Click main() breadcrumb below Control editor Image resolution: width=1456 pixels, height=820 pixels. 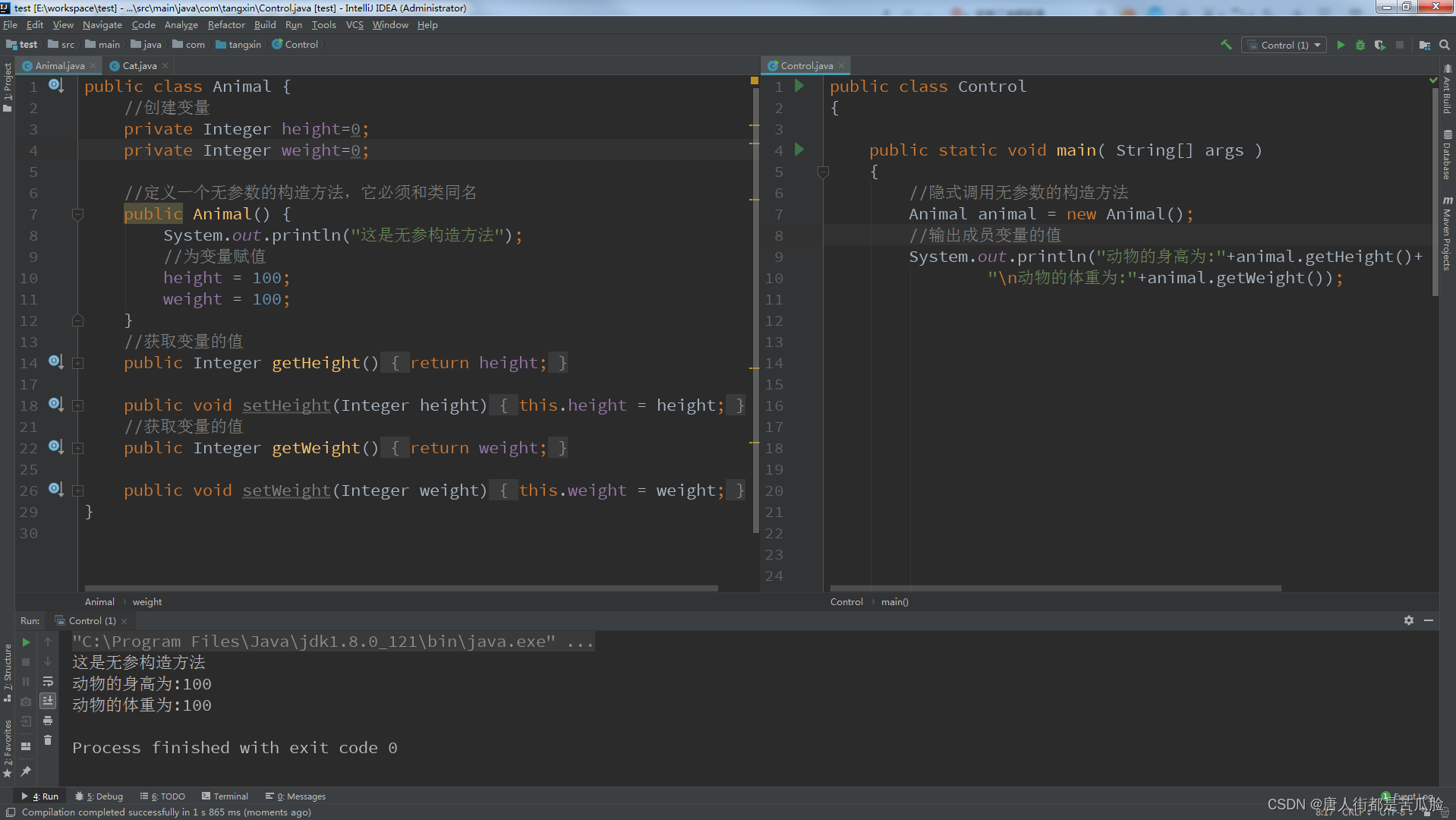coord(895,602)
